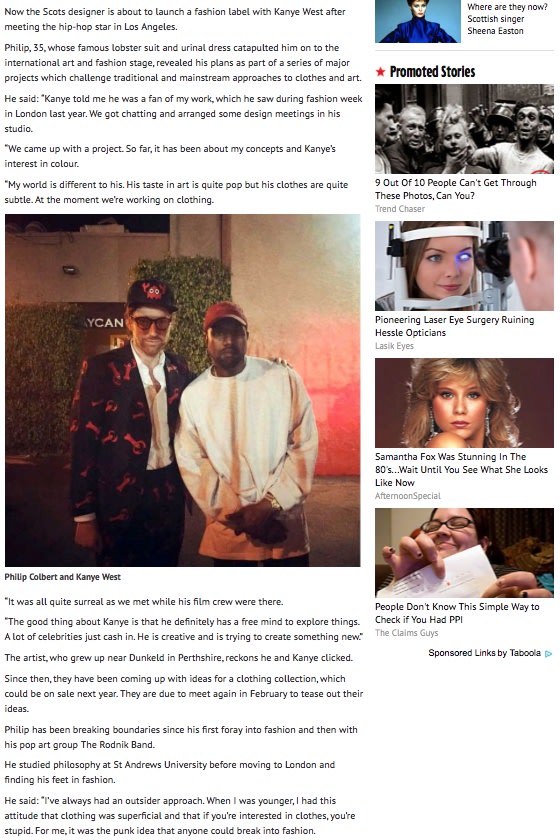Image resolution: width=560 pixels, height=840 pixels.
Task: Open 'People Don't Know This Simple Way' link
Action: coord(457,613)
